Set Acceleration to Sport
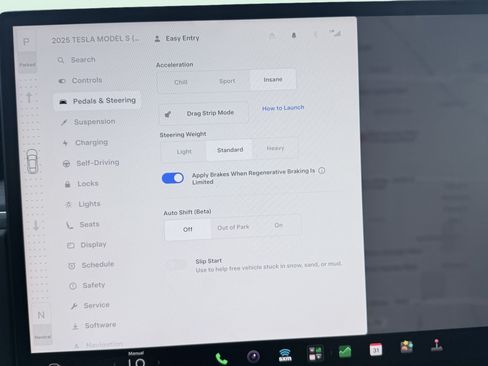 point(227,81)
